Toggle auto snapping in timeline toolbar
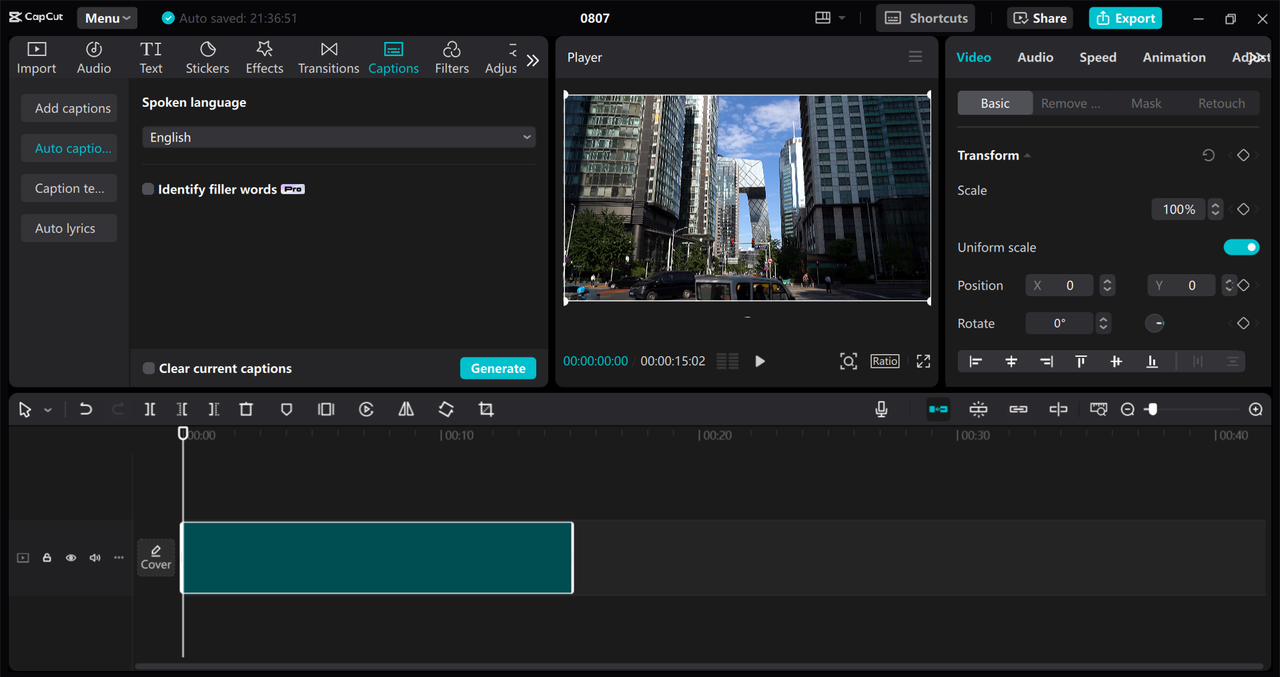Viewport: 1280px width, 677px height. [x=978, y=409]
